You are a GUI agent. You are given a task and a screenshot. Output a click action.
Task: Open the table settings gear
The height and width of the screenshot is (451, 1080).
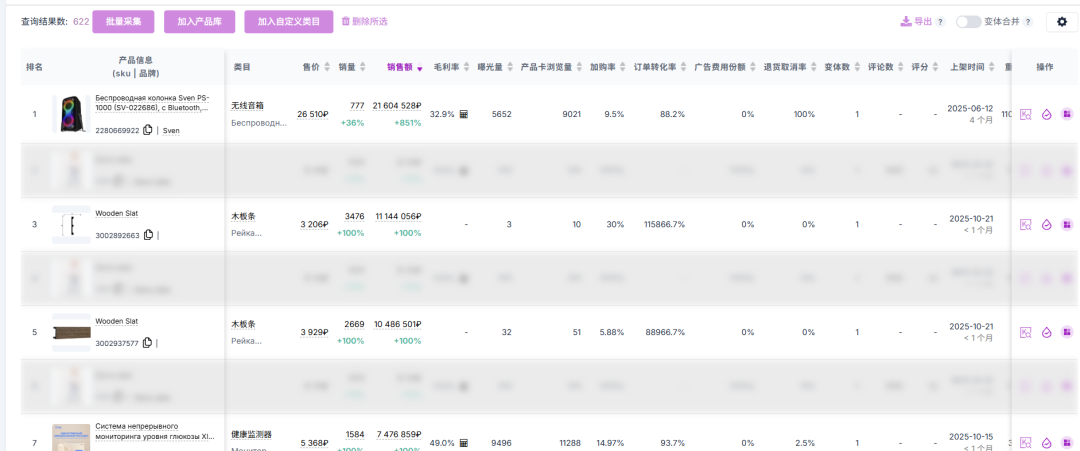(1062, 22)
